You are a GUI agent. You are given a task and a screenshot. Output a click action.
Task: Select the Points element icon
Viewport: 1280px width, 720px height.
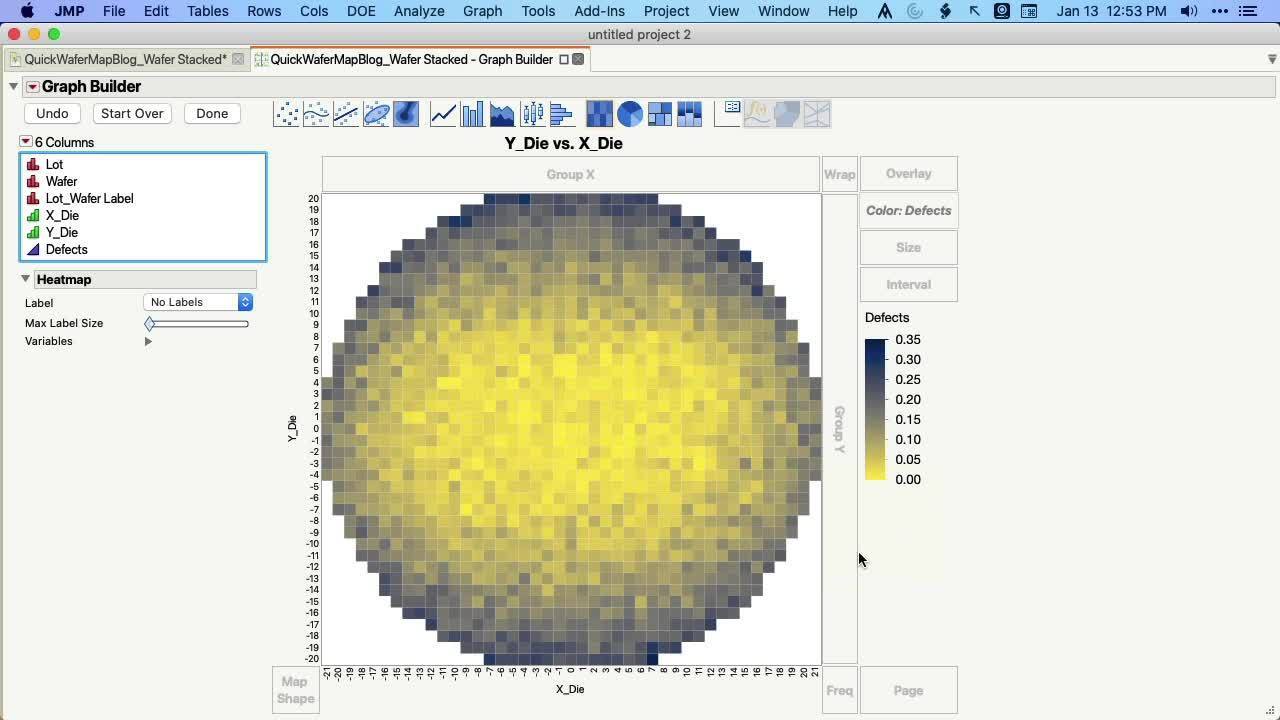[x=287, y=114]
